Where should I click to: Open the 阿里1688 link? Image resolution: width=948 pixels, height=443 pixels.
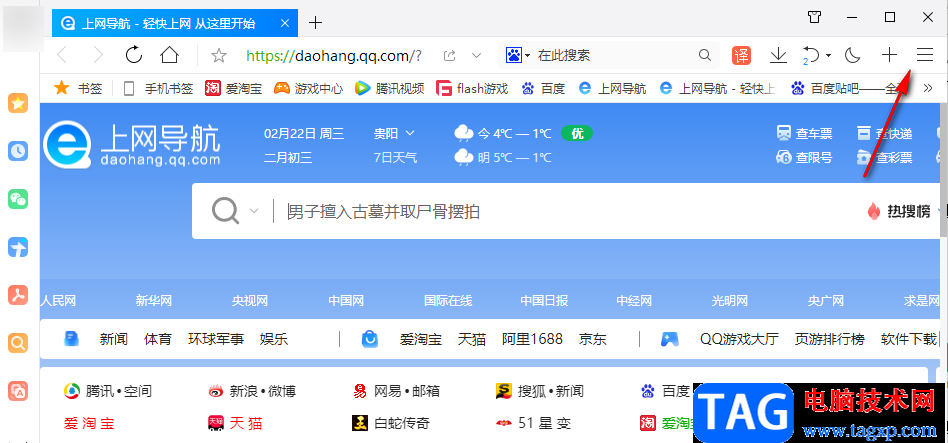pos(532,339)
